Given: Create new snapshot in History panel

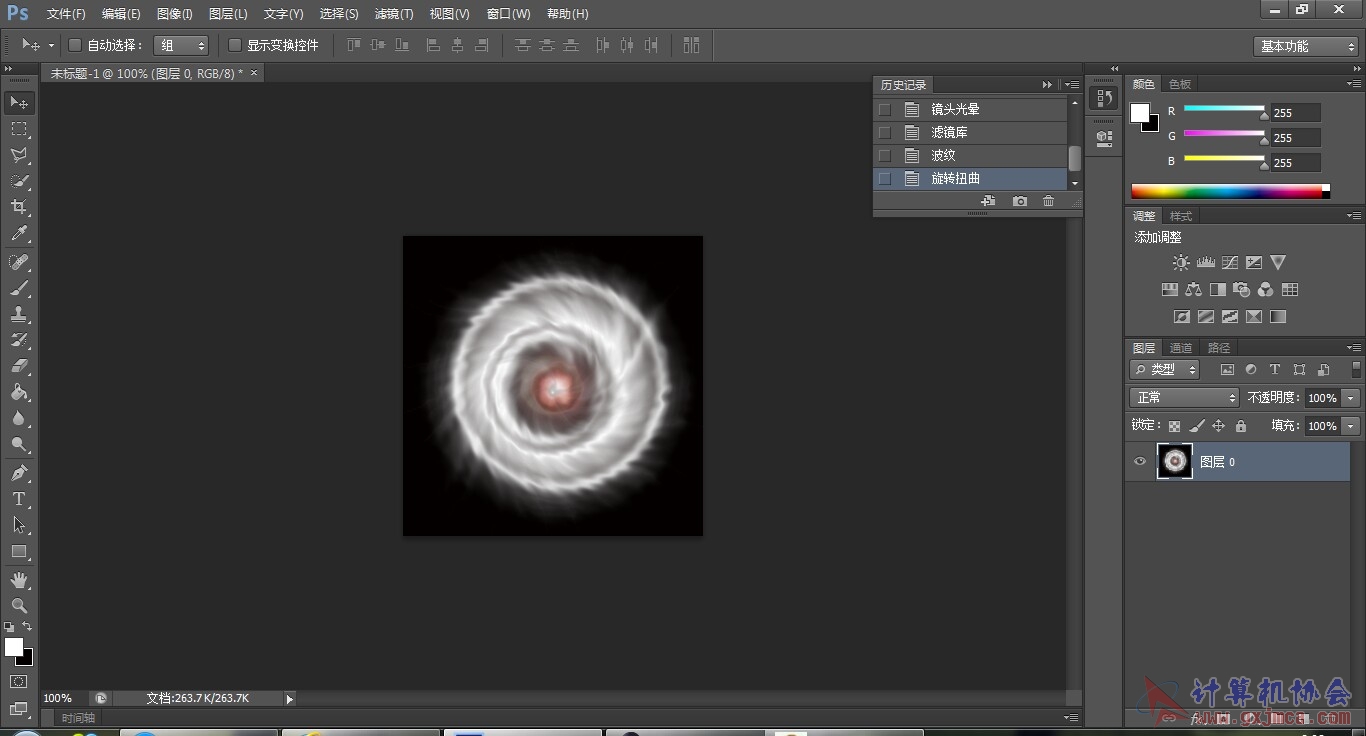Looking at the screenshot, I should pos(1019,201).
